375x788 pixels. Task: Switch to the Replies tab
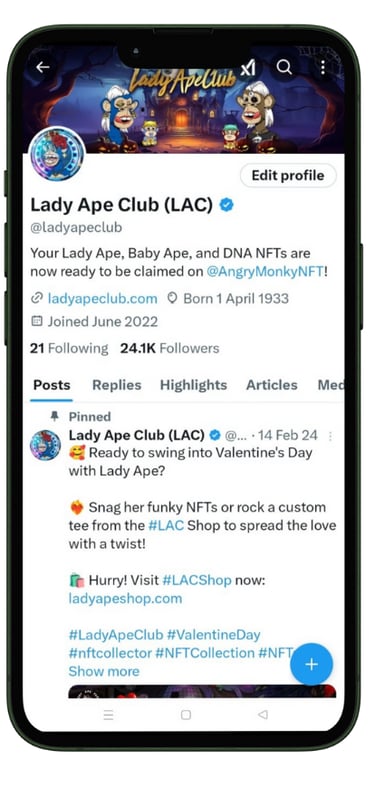tap(117, 385)
